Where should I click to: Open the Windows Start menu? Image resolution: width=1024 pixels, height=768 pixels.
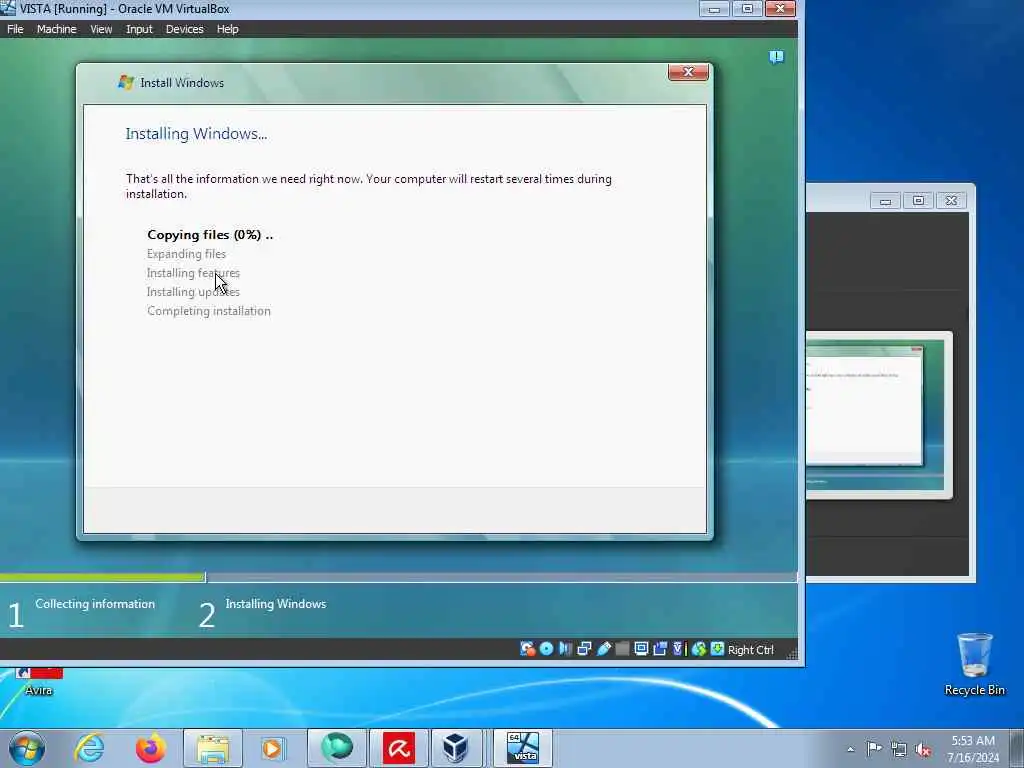pyautogui.click(x=27, y=748)
